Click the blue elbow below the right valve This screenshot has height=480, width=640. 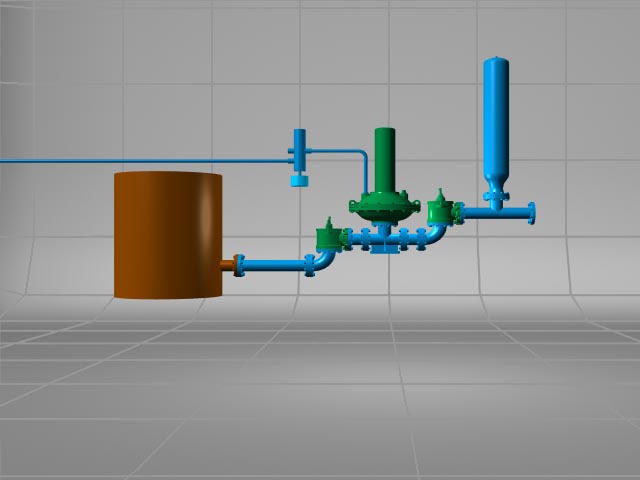coord(438,234)
